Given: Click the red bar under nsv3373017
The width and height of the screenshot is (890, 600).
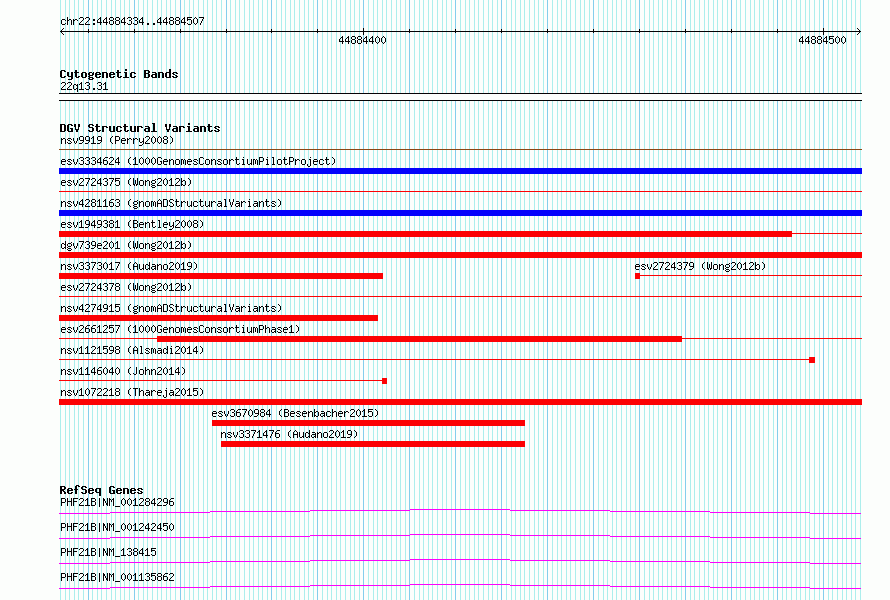Looking at the screenshot, I should [221, 276].
